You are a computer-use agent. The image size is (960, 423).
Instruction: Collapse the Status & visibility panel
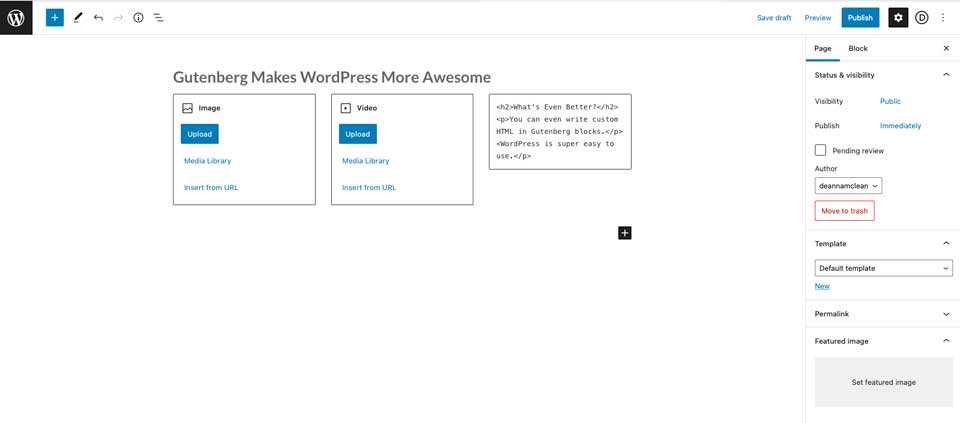946,75
